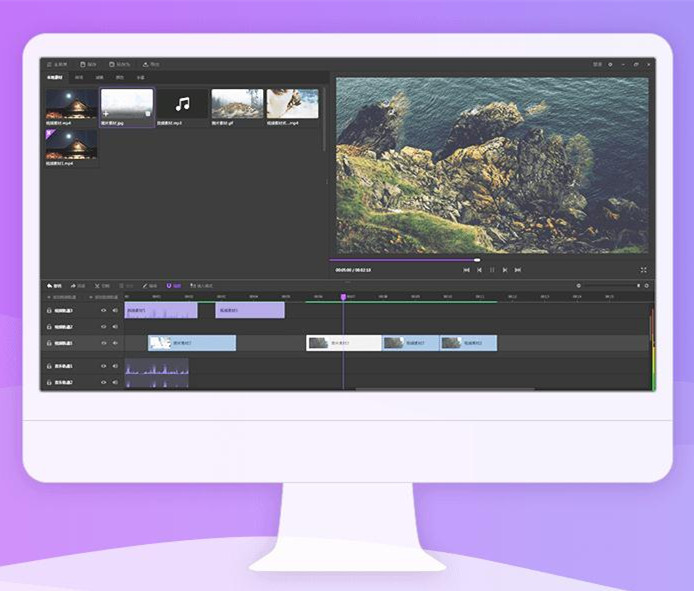Click the Redo arrow in timeline toolbar
Image resolution: width=694 pixels, height=591 pixels.
(x=78, y=286)
